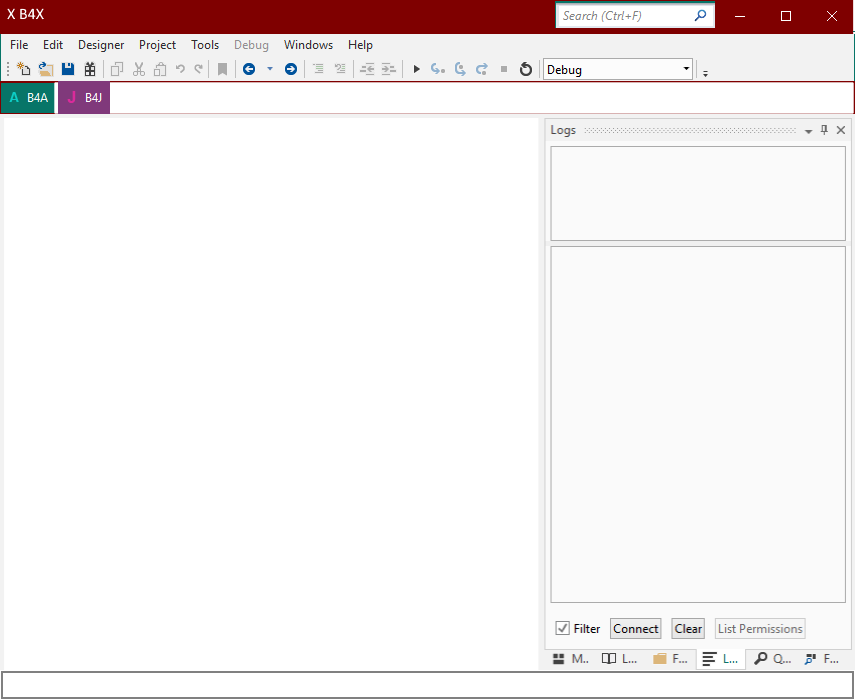The height and width of the screenshot is (700, 855).
Task: Click the Cut scissors icon
Action: coord(138,69)
